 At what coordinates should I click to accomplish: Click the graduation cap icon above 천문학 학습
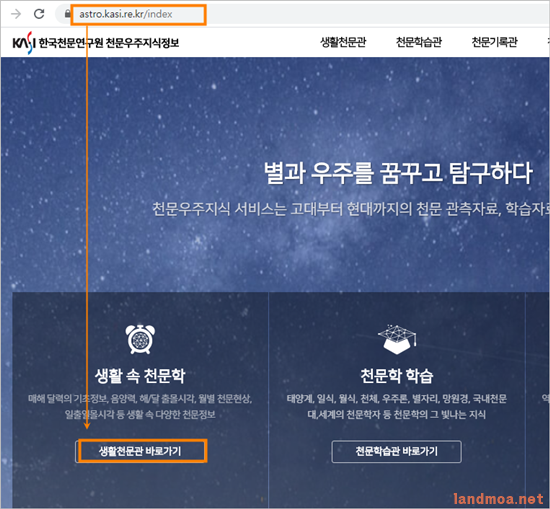(x=397, y=339)
